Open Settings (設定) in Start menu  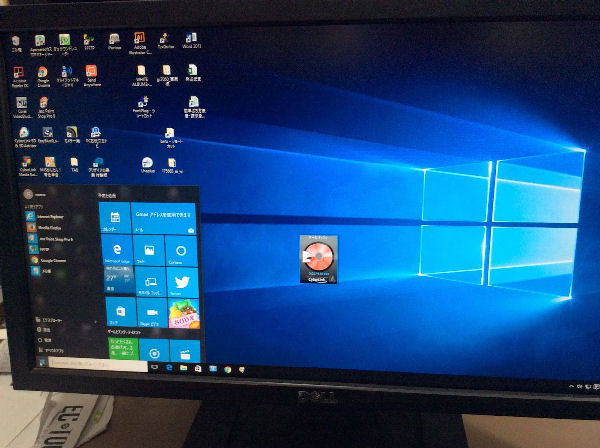44,329
